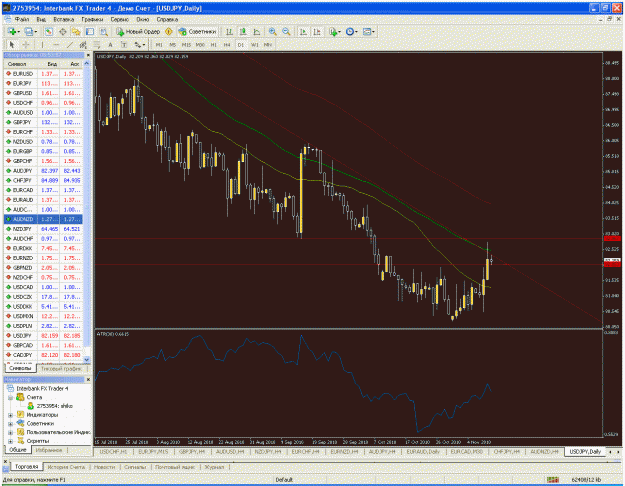The width and height of the screenshot is (625, 486).
Task: Open the MetaEditor yellow diamond icon
Action: pos(169,31)
